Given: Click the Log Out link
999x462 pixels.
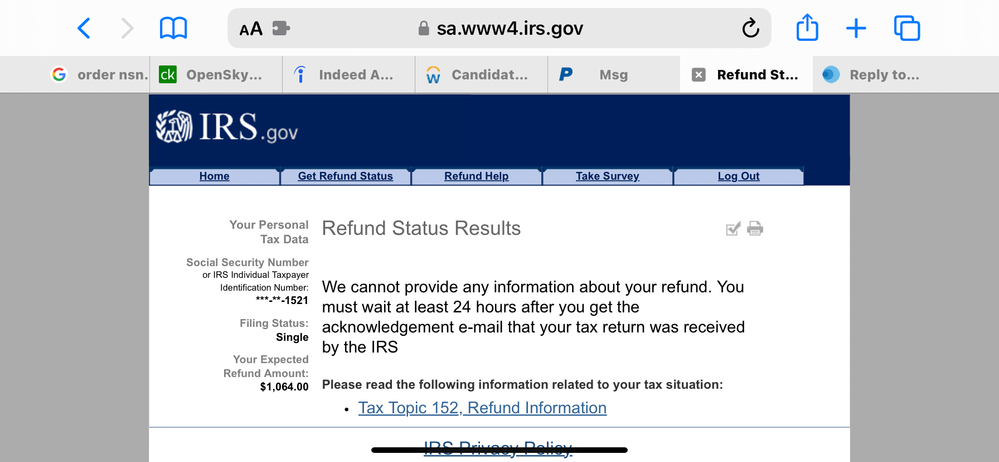Looking at the screenshot, I should [738, 176].
